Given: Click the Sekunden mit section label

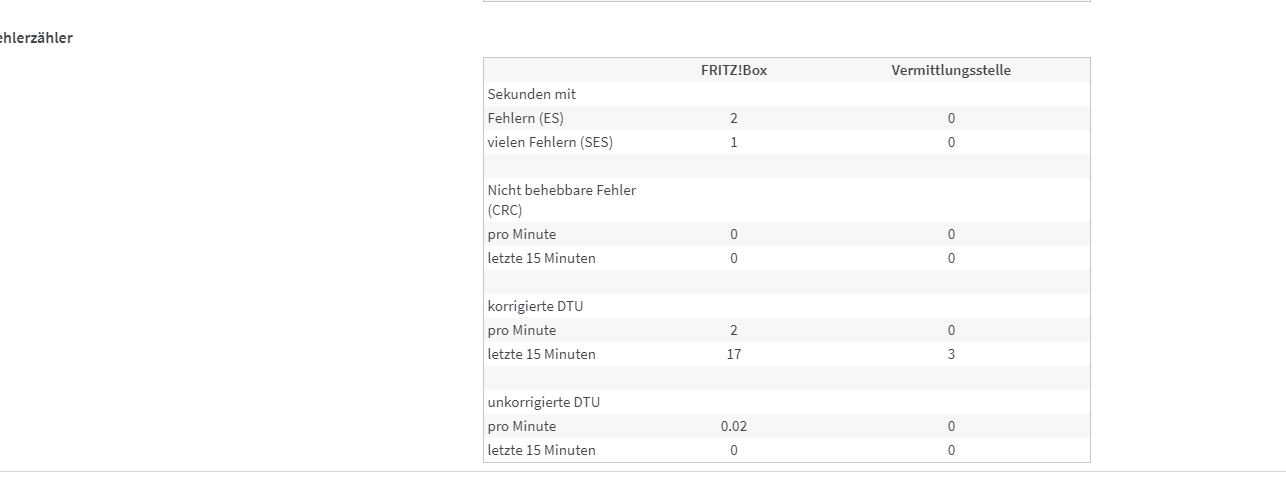Looking at the screenshot, I should point(532,94).
